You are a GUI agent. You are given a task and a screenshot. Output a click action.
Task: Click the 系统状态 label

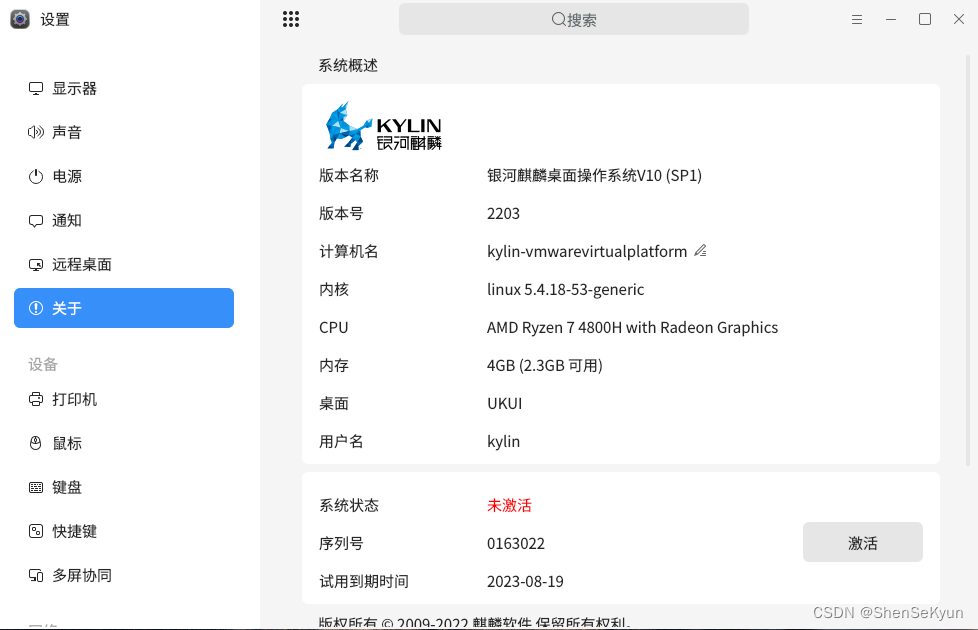click(349, 505)
